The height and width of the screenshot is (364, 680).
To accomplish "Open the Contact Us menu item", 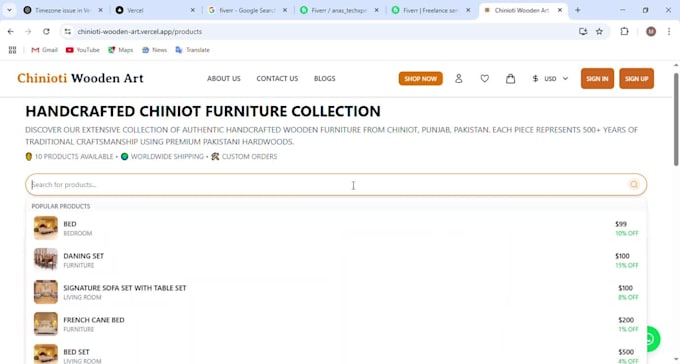I will [277, 79].
